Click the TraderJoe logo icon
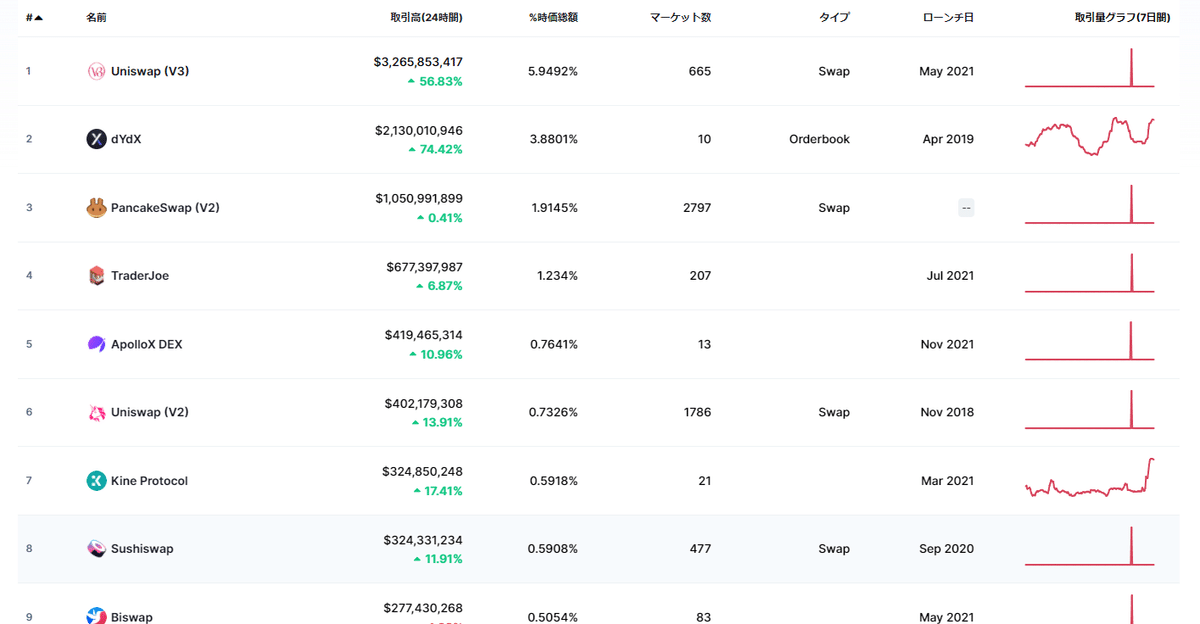This screenshot has width=1200, height=624. (96, 276)
